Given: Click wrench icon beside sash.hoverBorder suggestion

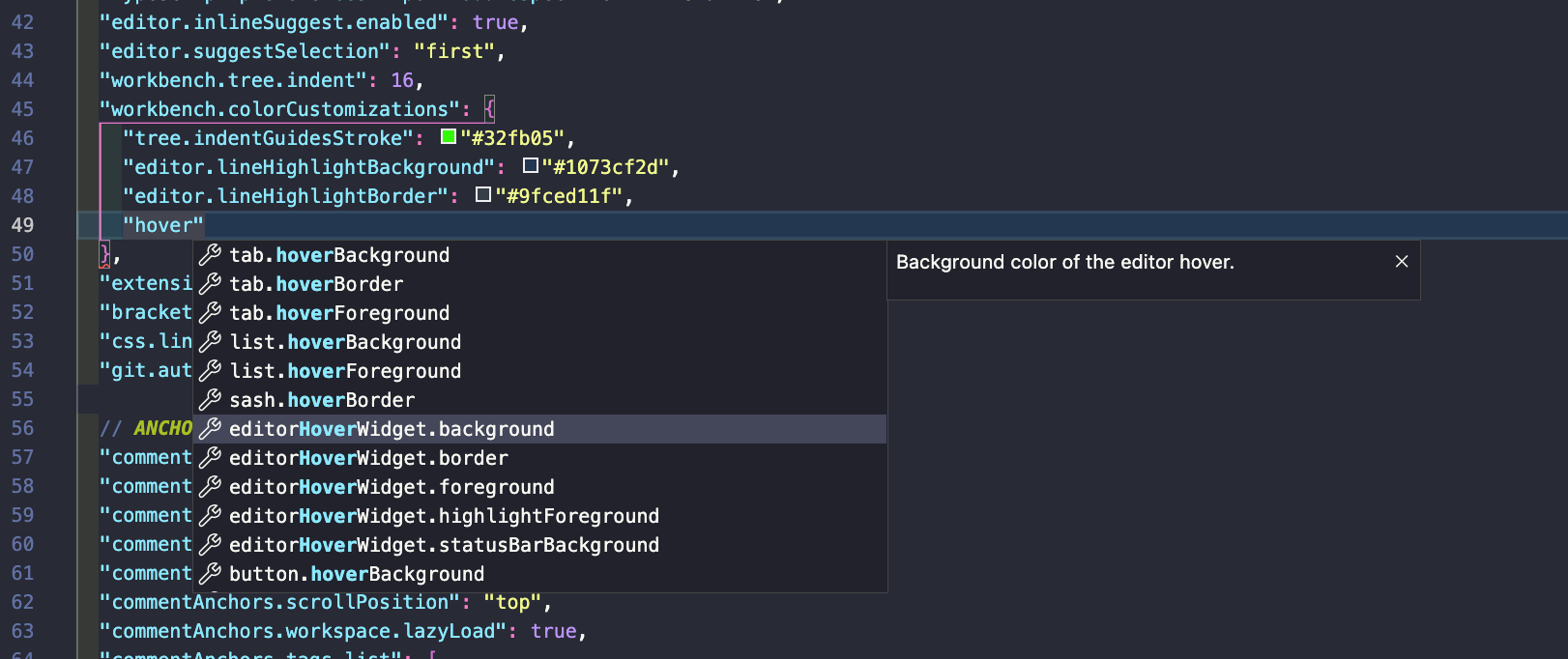Looking at the screenshot, I should click(x=210, y=400).
